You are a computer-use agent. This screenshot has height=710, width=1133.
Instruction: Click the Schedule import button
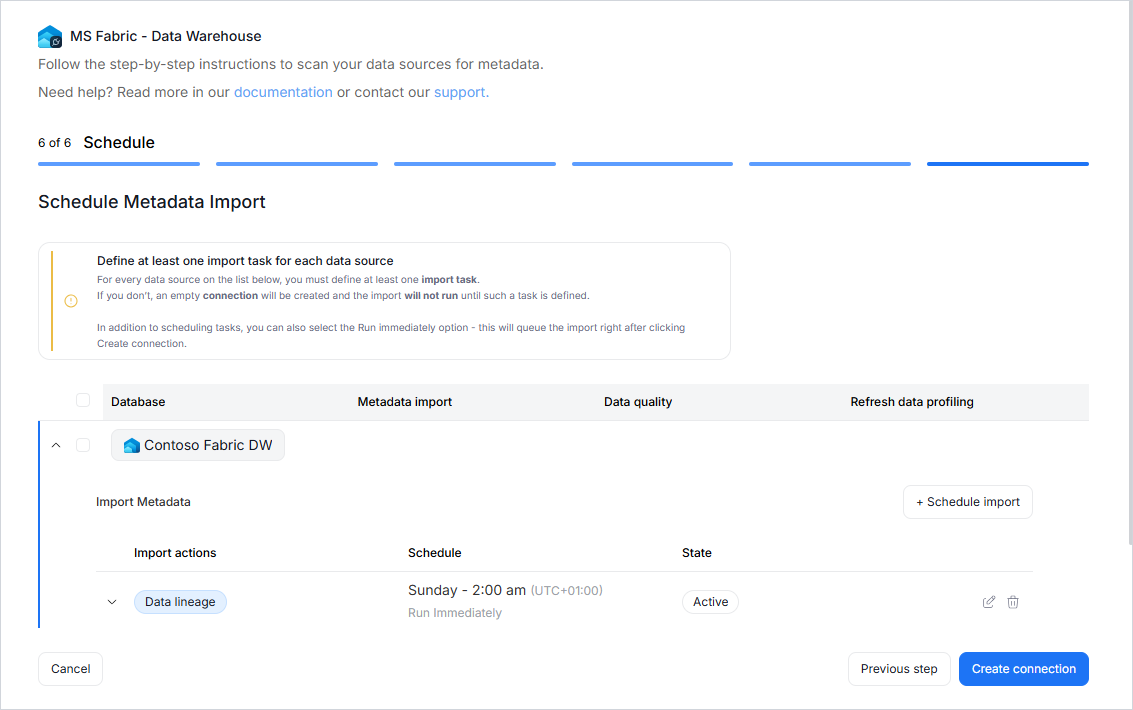967,502
